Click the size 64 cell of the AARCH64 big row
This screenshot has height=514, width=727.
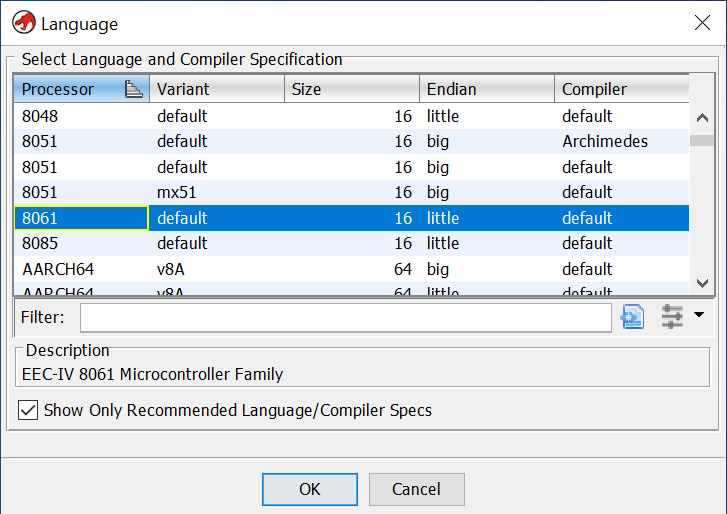(x=352, y=269)
